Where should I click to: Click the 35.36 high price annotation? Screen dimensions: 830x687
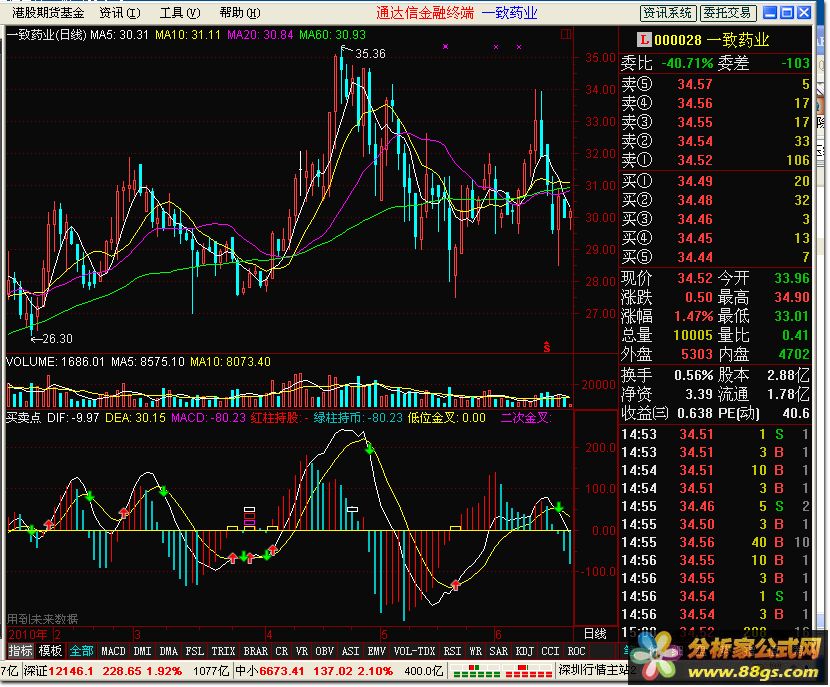point(370,53)
